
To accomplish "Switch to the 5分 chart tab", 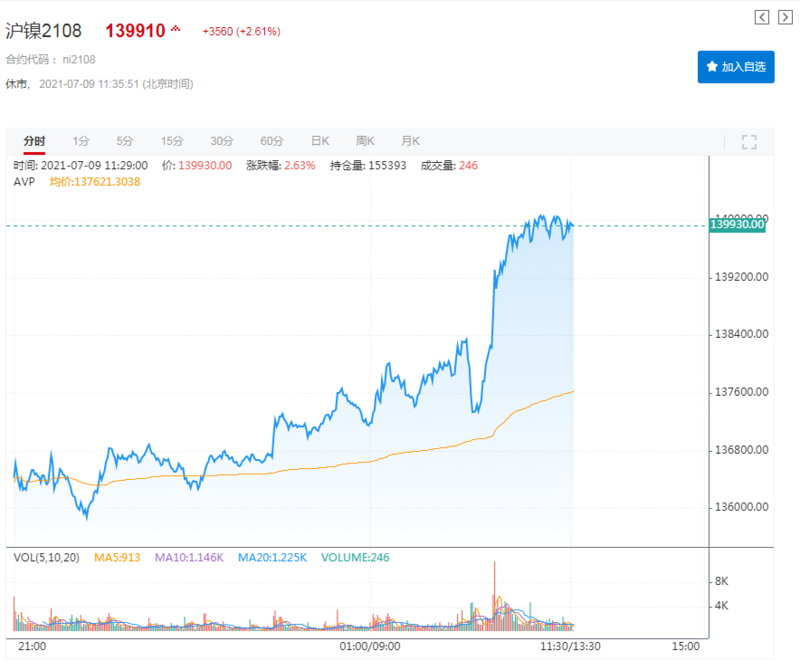I will coord(124,141).
